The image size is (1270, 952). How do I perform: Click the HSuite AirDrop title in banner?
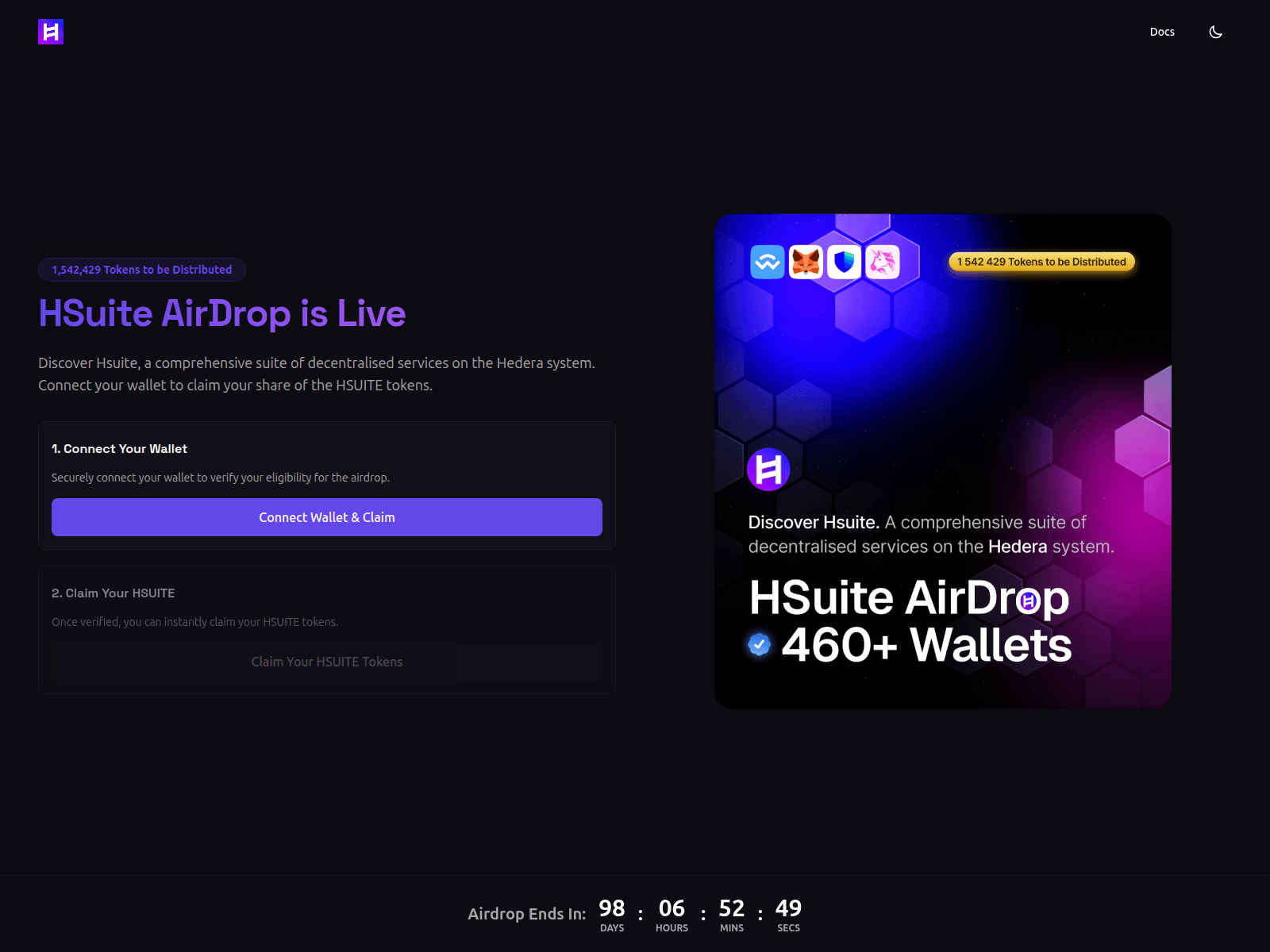click(x=910, y=597)
